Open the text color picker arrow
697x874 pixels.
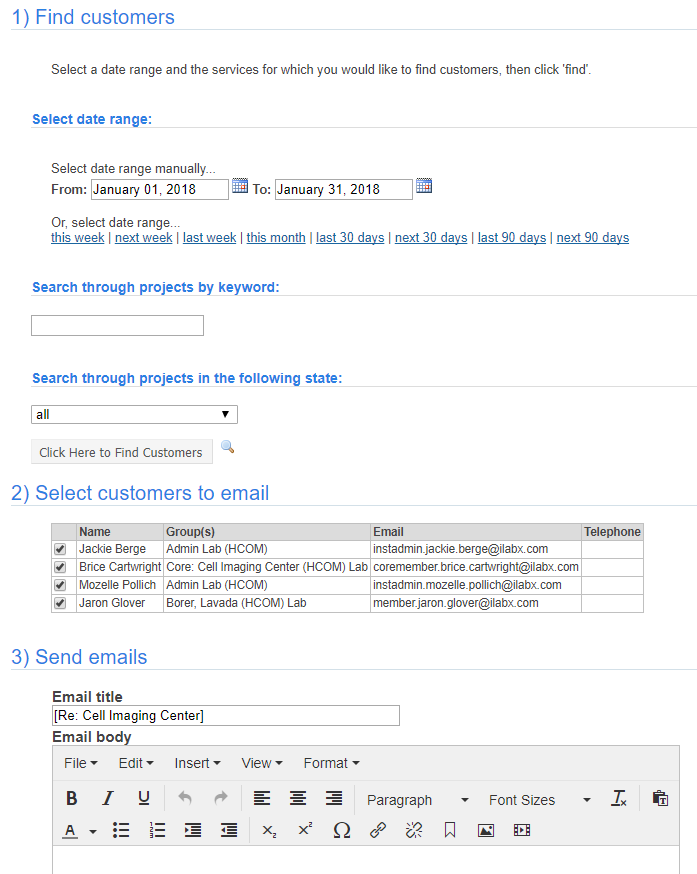tap(93, 831)
